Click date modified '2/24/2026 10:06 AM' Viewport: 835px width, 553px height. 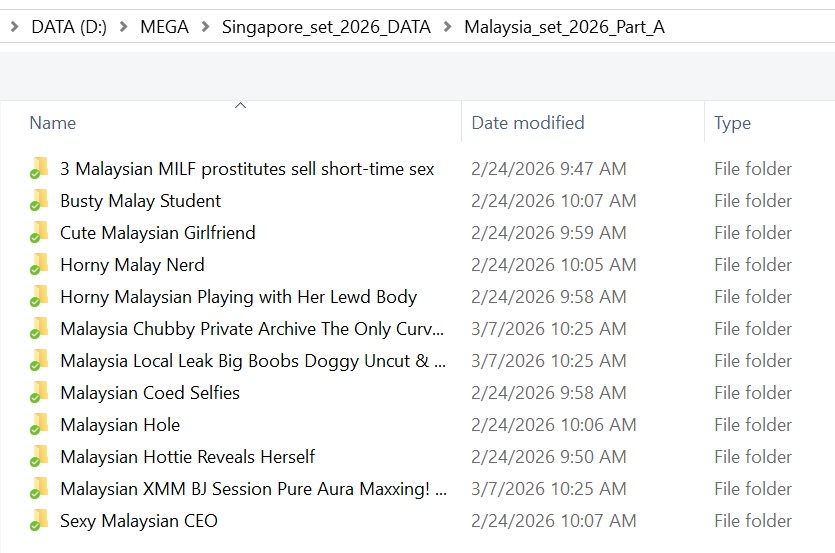tap(554, 425)
